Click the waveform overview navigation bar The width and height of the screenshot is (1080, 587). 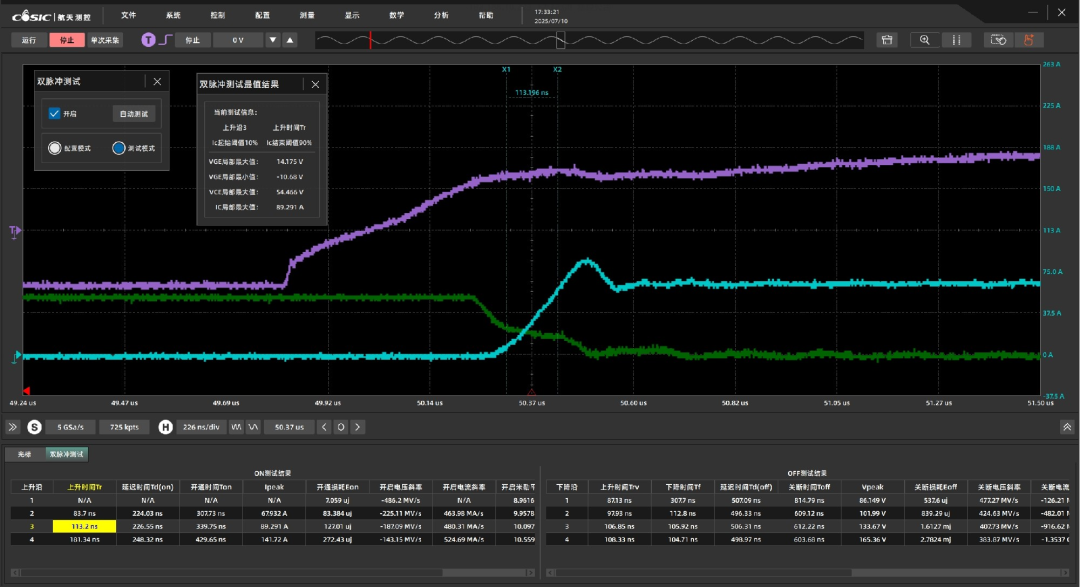pyautogui.click(x=590, y=40)
